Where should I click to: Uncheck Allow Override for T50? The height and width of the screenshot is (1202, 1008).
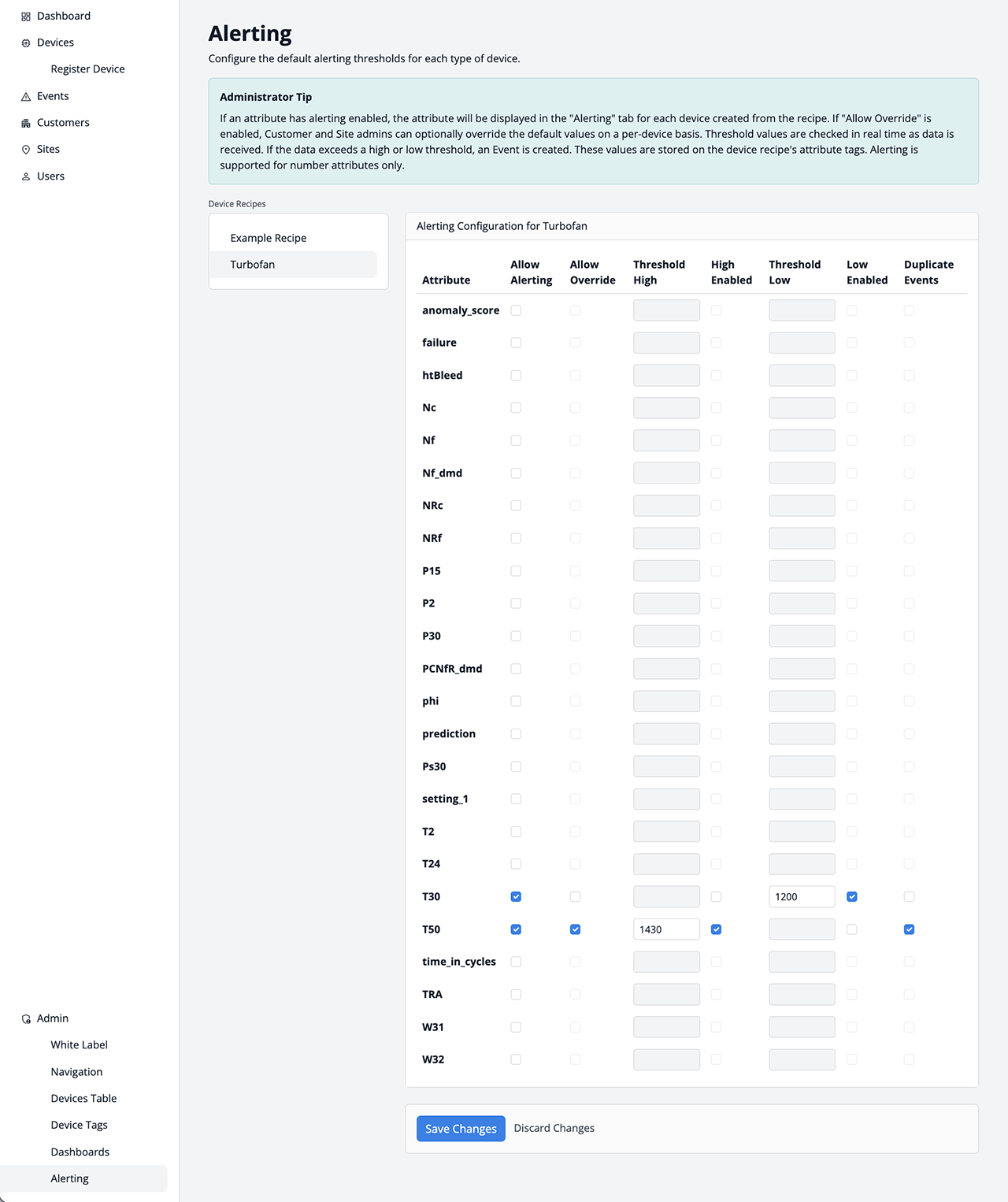(575, 929)
